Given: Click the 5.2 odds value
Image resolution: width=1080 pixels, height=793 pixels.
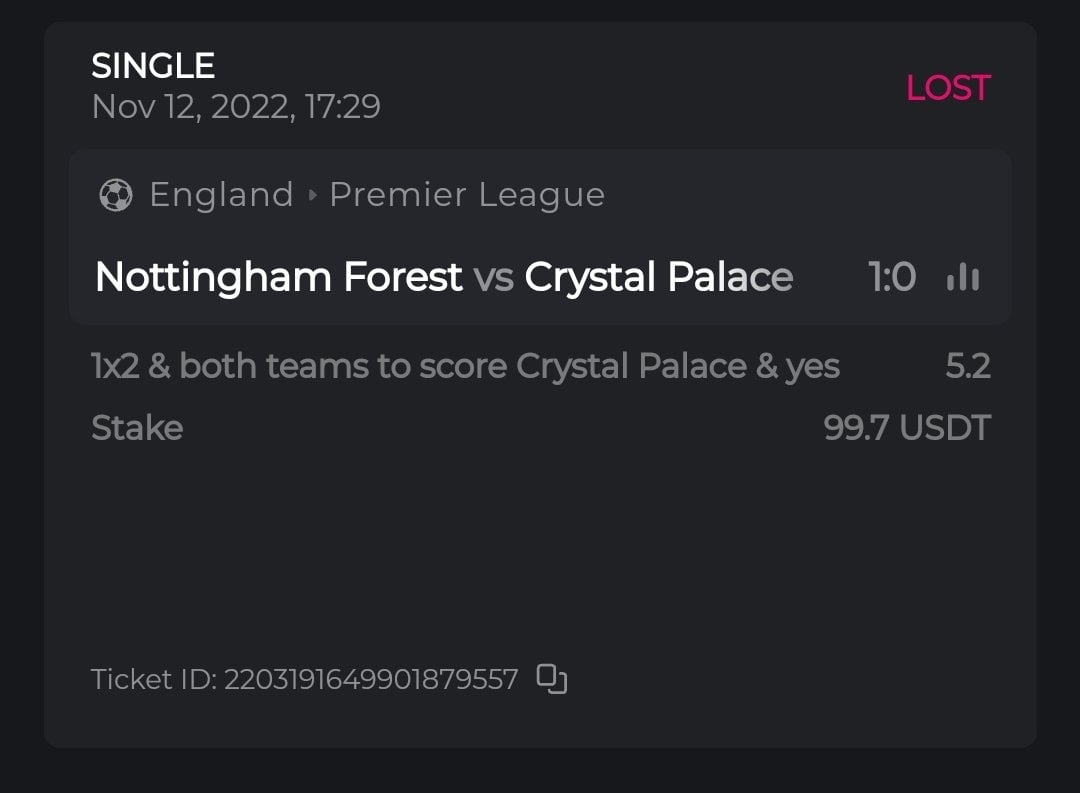Looking at the screenshot, I should 967,367.
